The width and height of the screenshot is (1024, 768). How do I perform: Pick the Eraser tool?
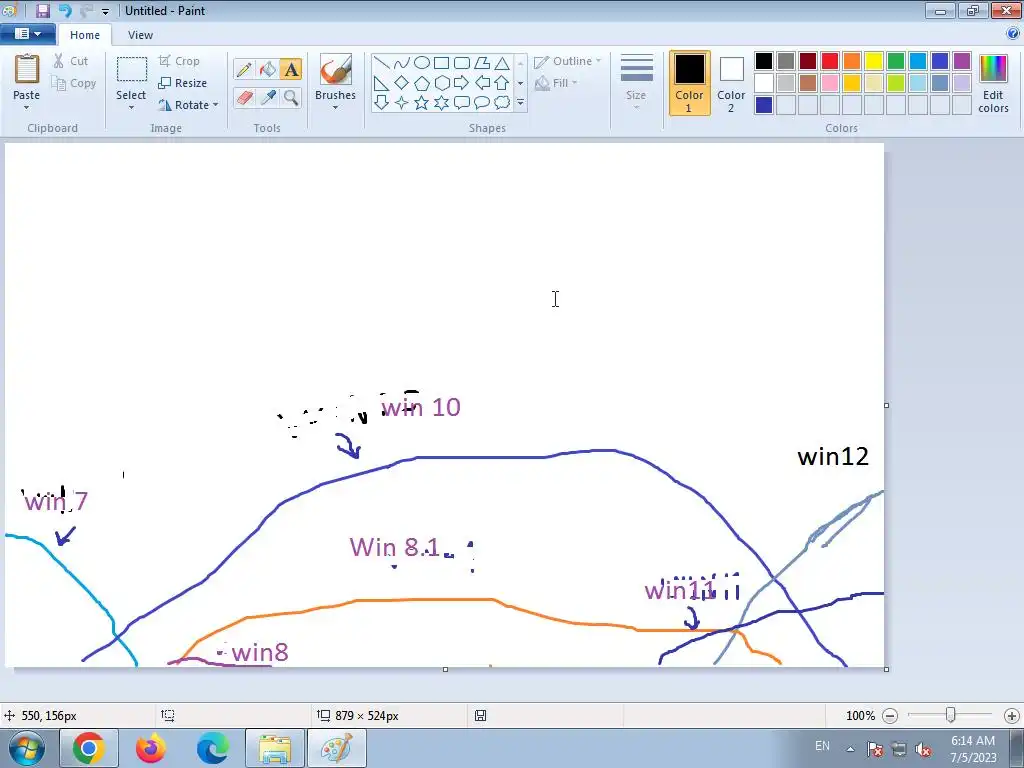point(244,97)
